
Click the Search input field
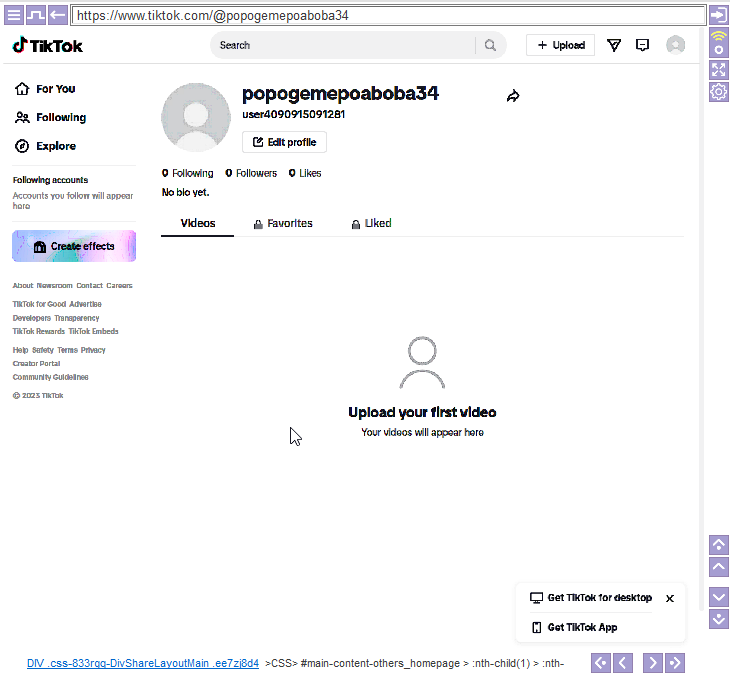click(340, 45)
